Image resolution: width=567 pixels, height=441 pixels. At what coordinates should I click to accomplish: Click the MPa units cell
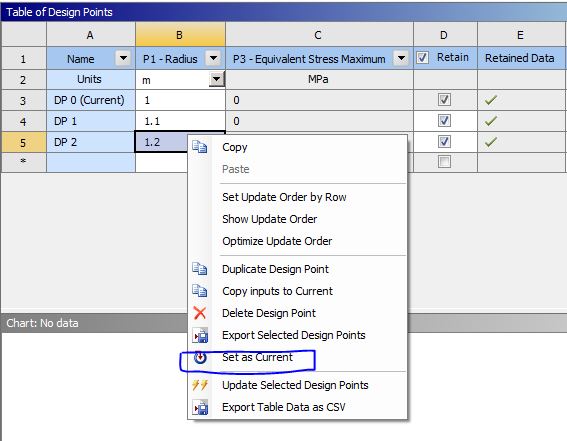319,79
